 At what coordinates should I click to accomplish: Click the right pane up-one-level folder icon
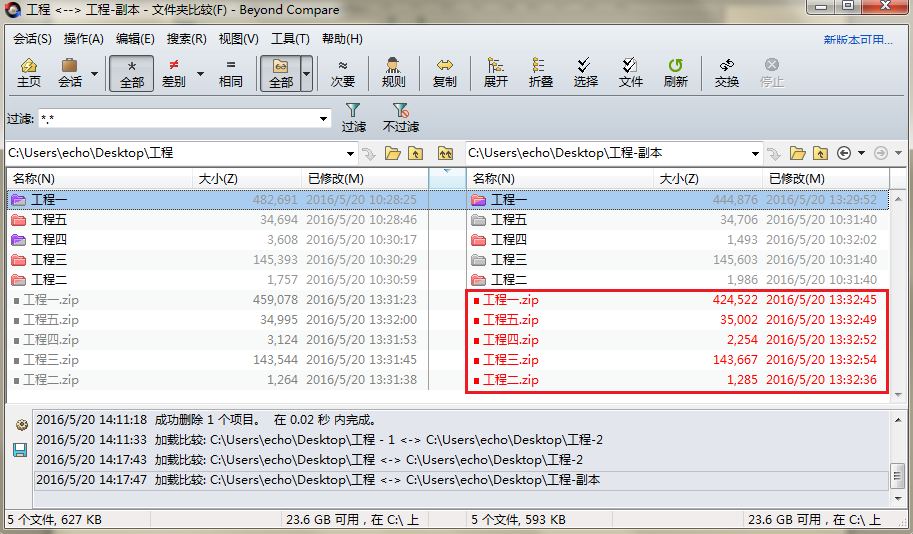tap(820, 153)
